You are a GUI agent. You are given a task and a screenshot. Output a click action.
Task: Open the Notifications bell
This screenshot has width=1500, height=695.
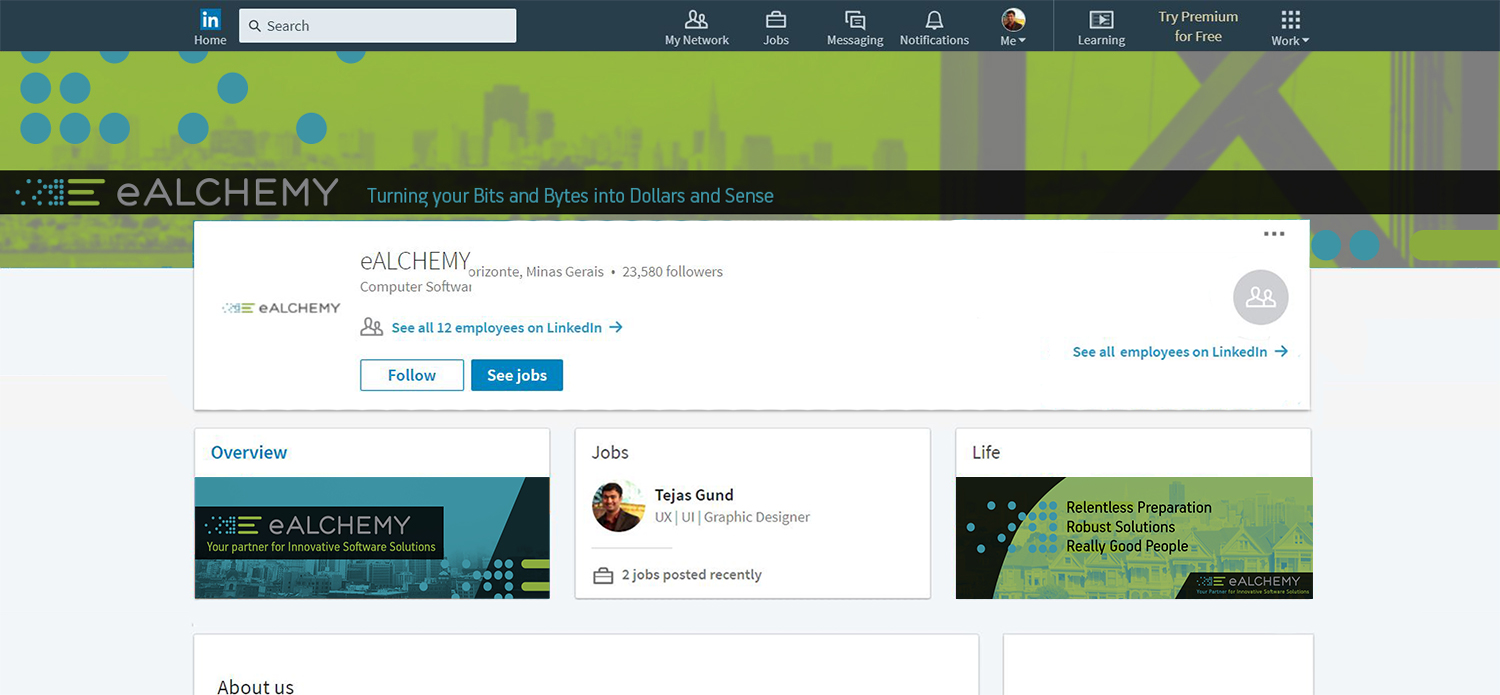(x=934, y=27)
